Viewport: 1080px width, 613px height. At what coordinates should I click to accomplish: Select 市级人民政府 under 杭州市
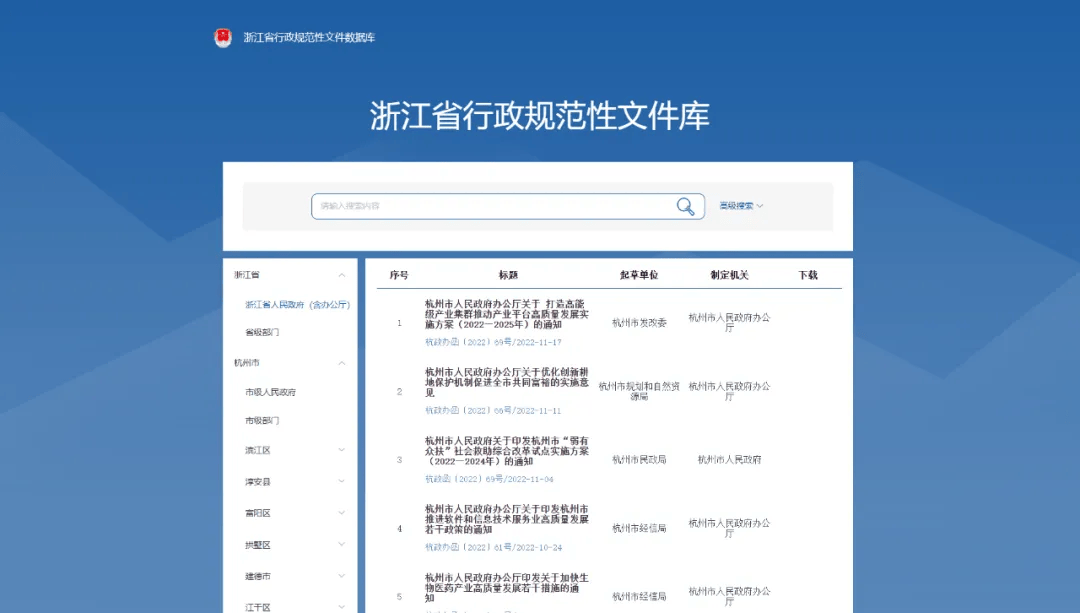270,392
